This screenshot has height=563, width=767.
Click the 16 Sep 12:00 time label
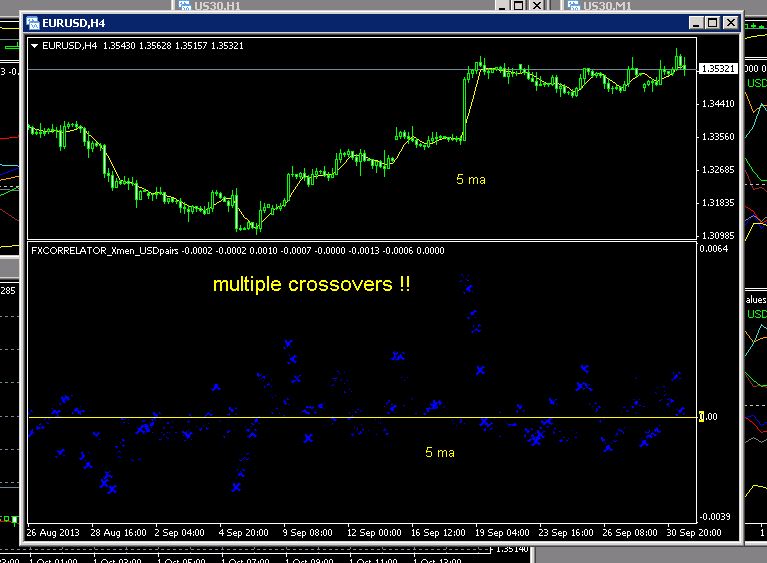point(438,533)
